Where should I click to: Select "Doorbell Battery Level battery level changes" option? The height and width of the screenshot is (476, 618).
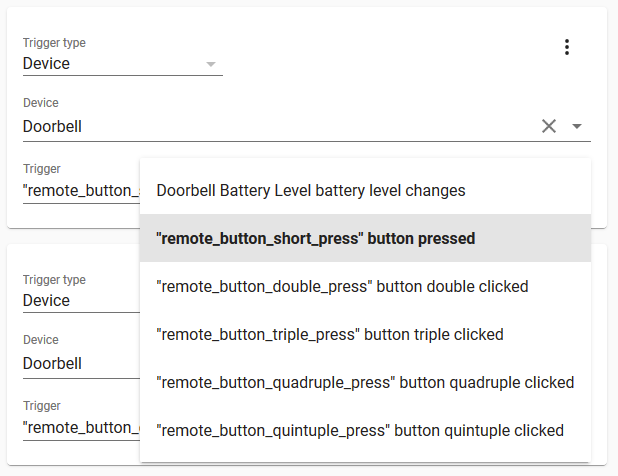365,190
